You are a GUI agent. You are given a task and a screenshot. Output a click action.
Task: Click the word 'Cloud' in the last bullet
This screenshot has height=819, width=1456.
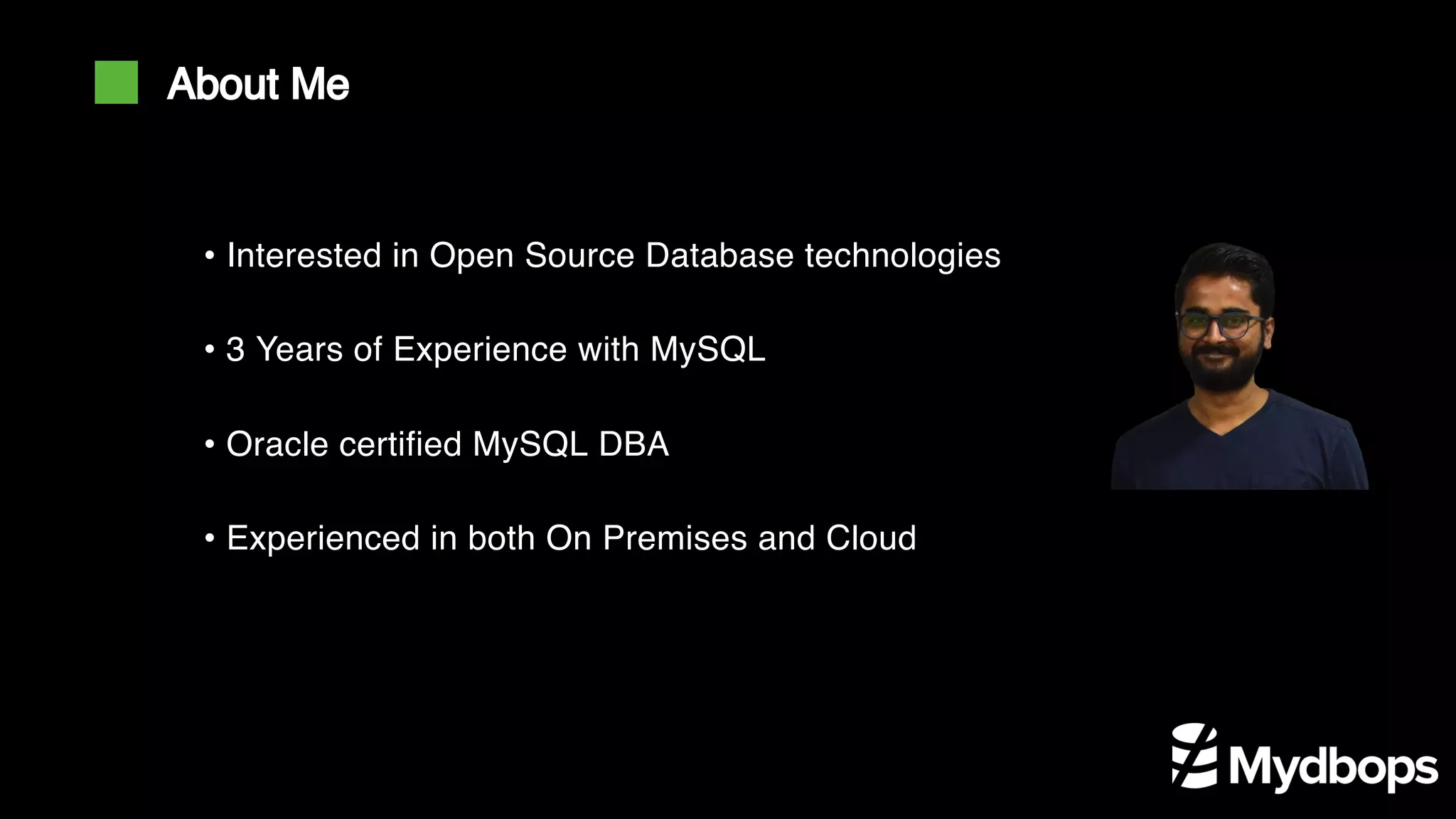(x=871, y=538)
